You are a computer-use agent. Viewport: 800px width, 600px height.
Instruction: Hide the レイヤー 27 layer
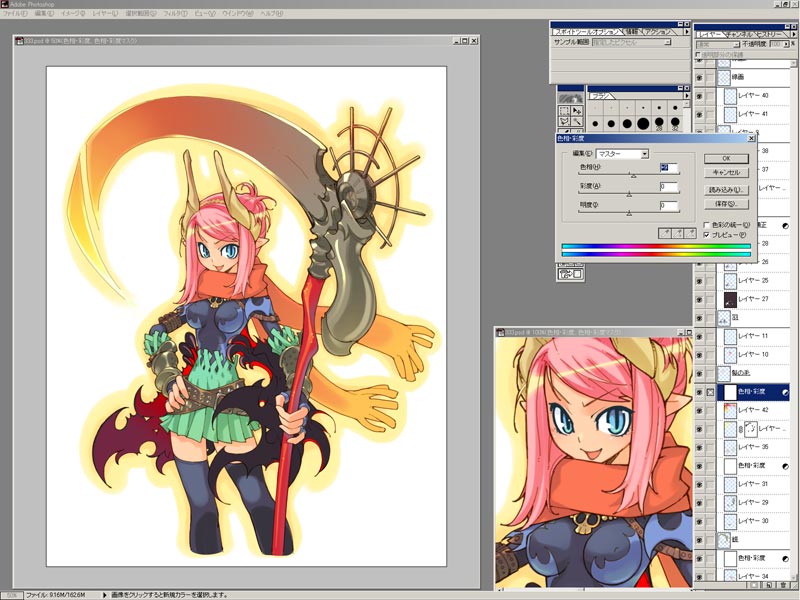pos(699,299)
